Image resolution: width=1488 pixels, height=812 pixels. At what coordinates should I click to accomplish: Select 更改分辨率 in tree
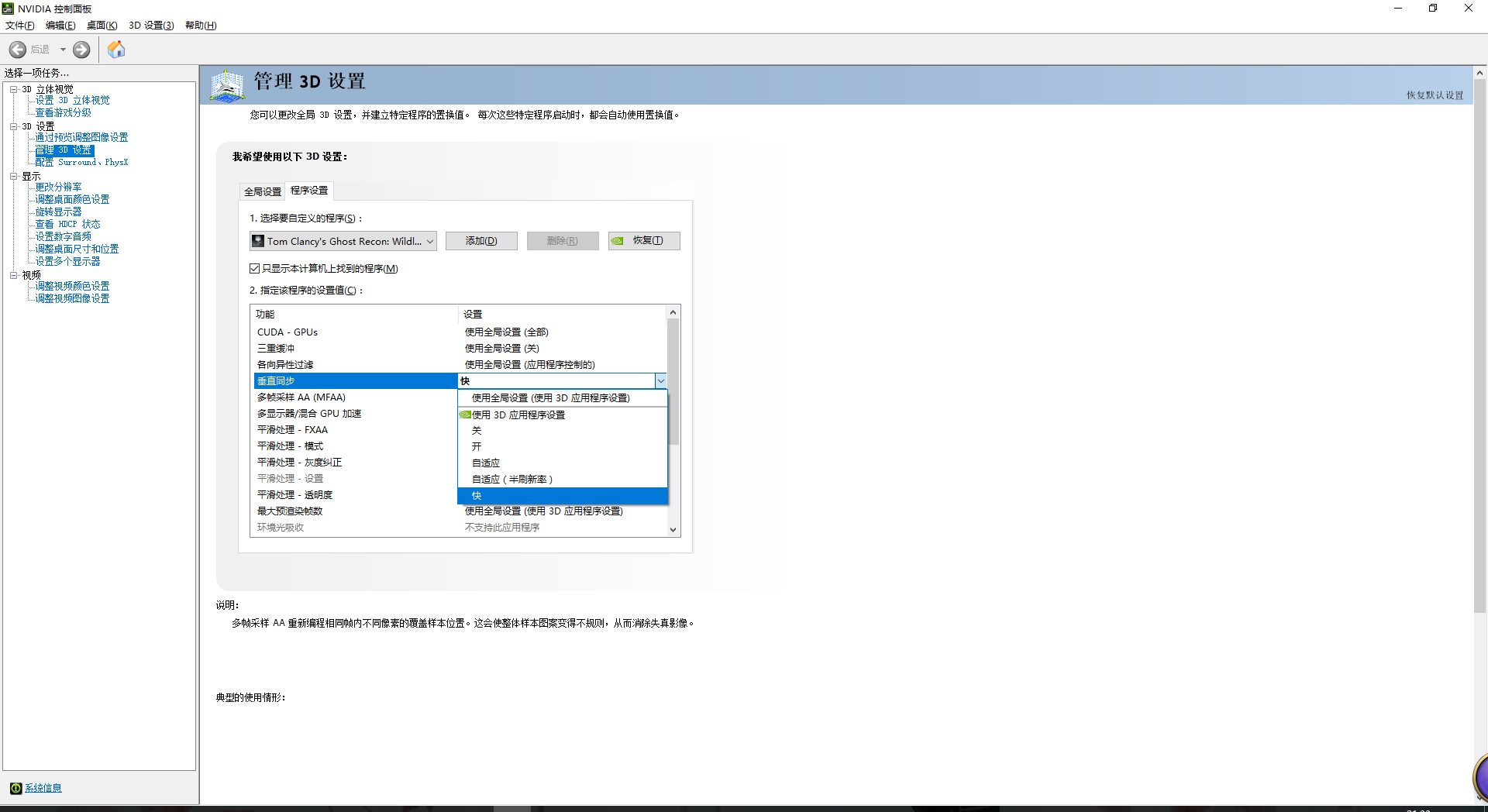tap(59, 188)
